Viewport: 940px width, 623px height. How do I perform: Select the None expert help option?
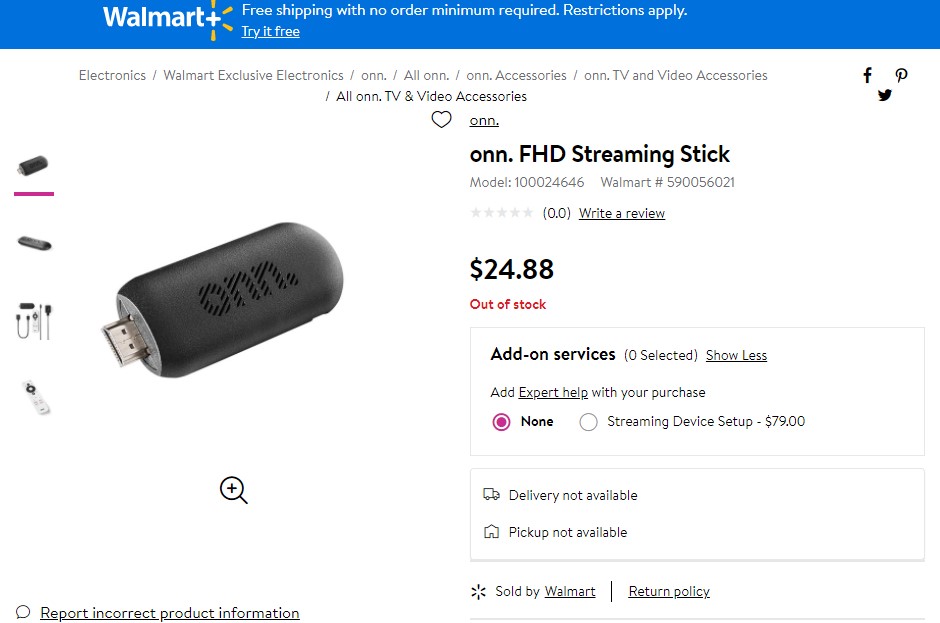[501, 421]
